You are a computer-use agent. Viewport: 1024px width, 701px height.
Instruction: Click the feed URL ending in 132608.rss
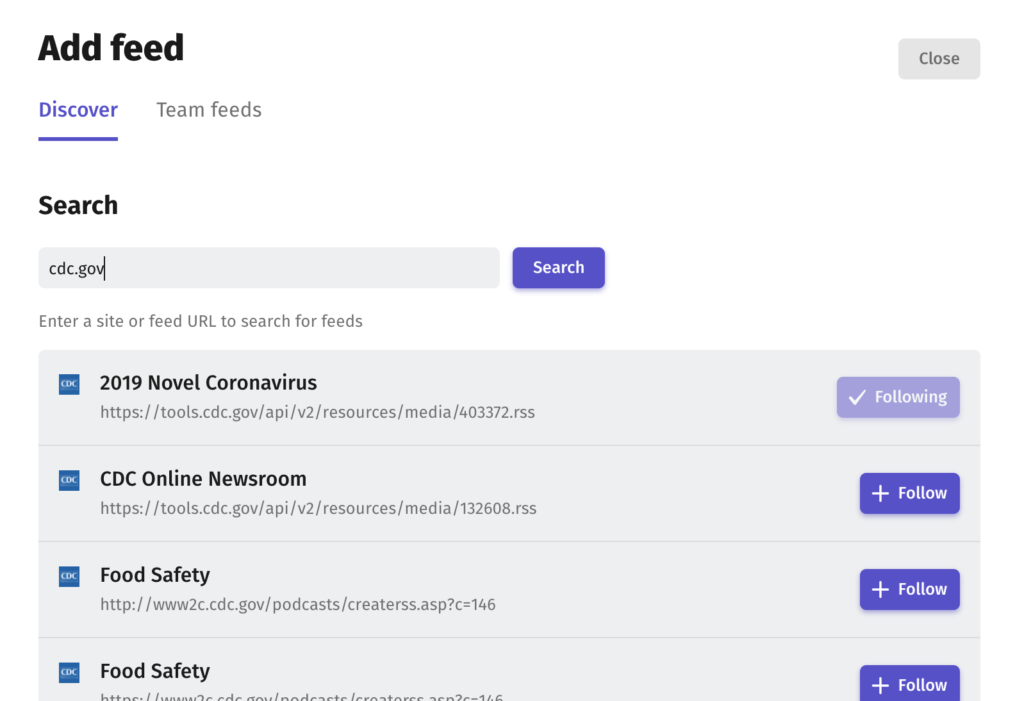click(318, 508)
